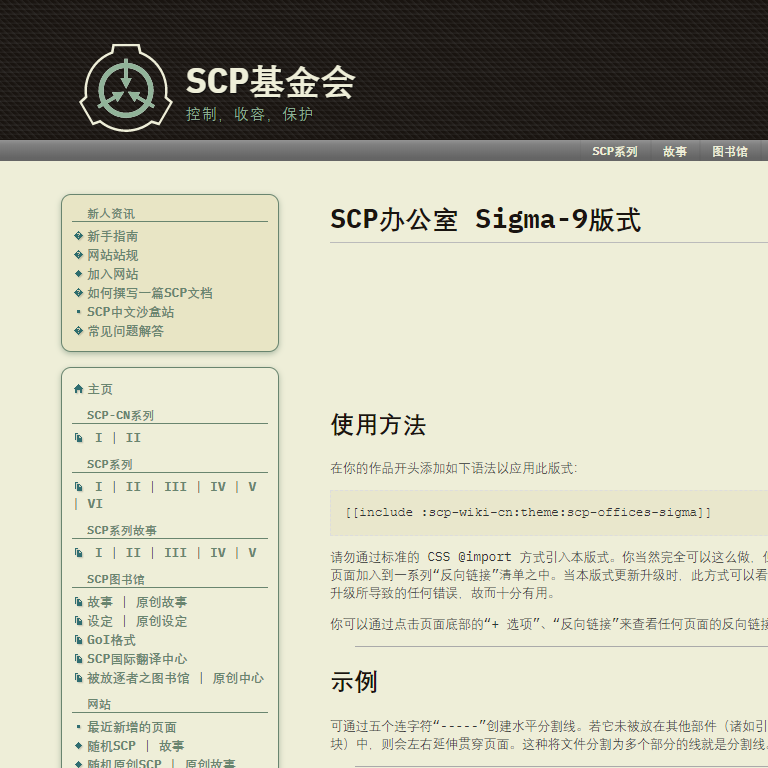Open the SCP系列 top navigation menu
Viewport: 768px width, 768px height.
pyautogui.click(x=614, y=152)
